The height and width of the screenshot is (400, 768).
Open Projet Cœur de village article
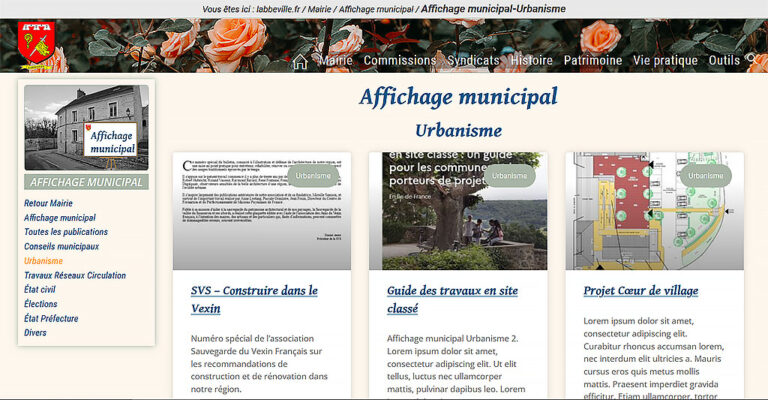641,291
